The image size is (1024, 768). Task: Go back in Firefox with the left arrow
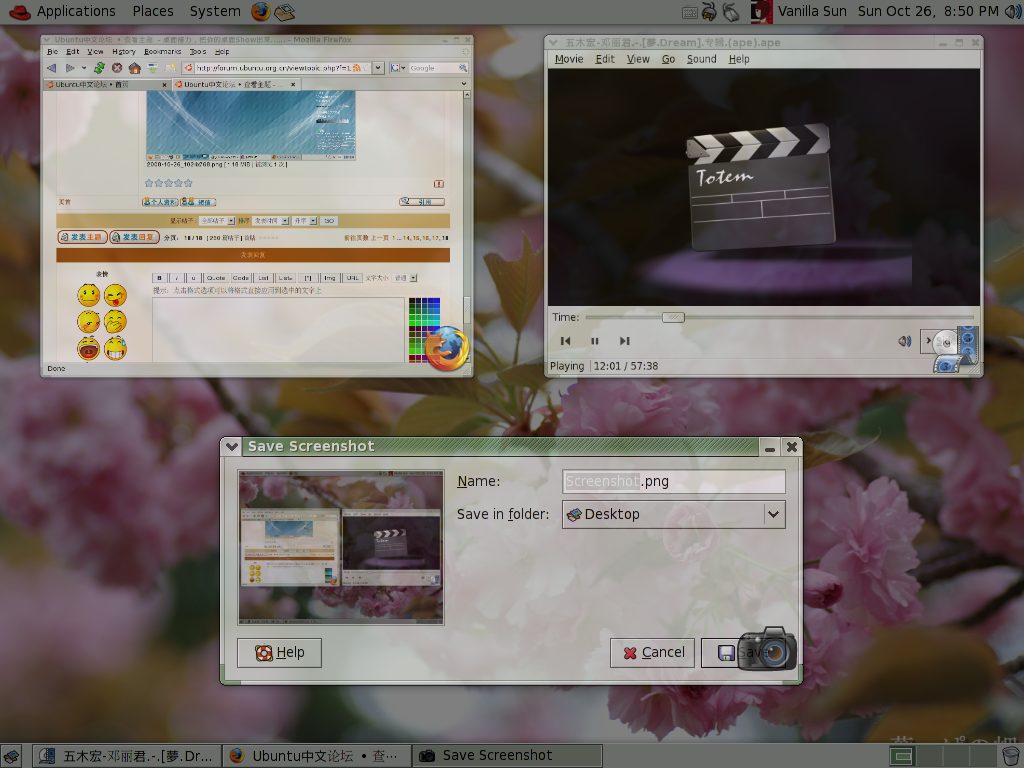point(52,68)
